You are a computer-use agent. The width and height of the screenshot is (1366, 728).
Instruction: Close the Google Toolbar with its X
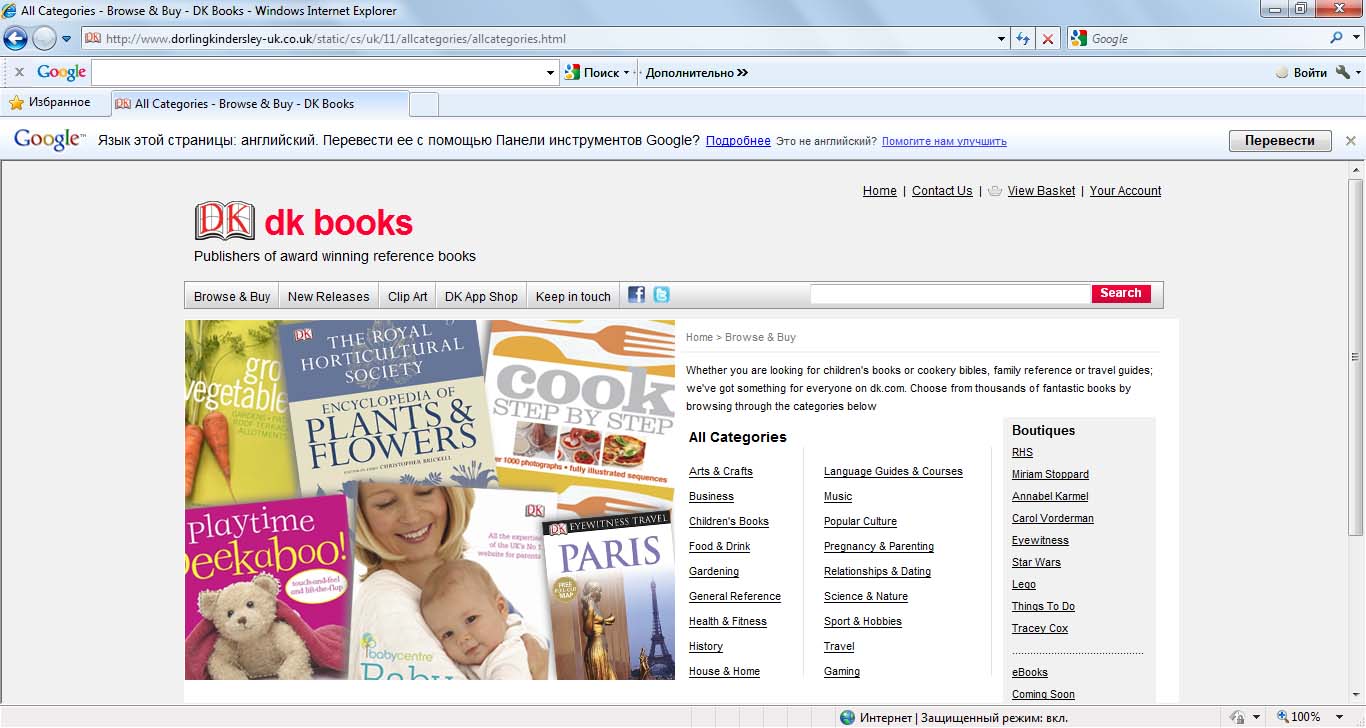[19, 72]
